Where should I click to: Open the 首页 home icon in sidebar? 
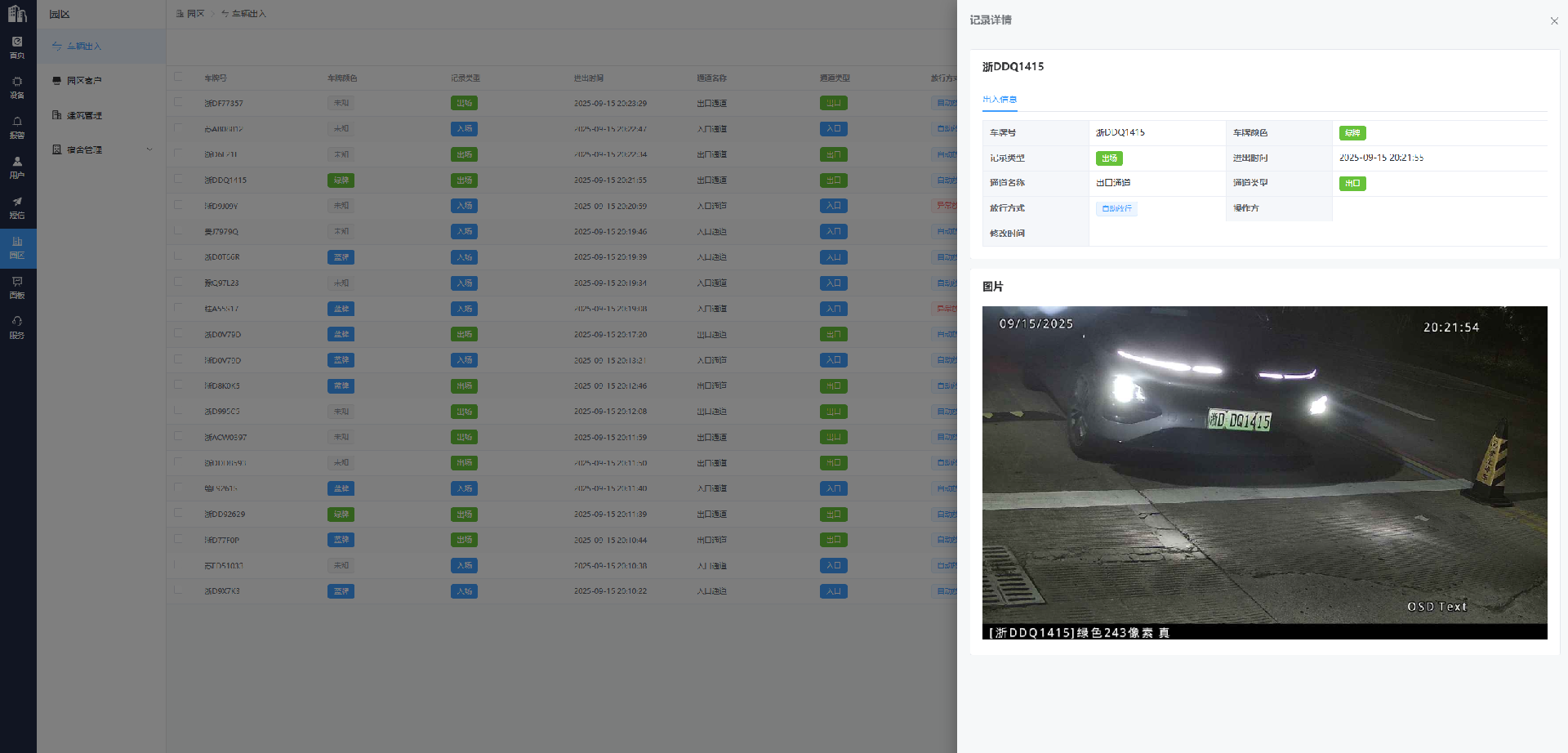[17, 47]
